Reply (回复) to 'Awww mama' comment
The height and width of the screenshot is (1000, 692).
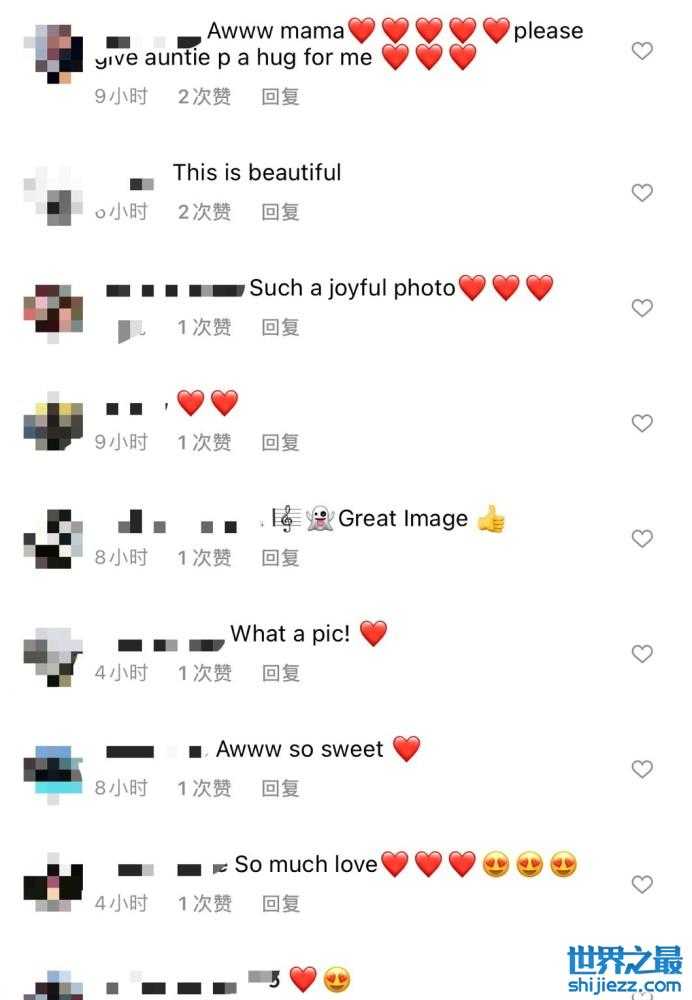(x=280, y=96)
